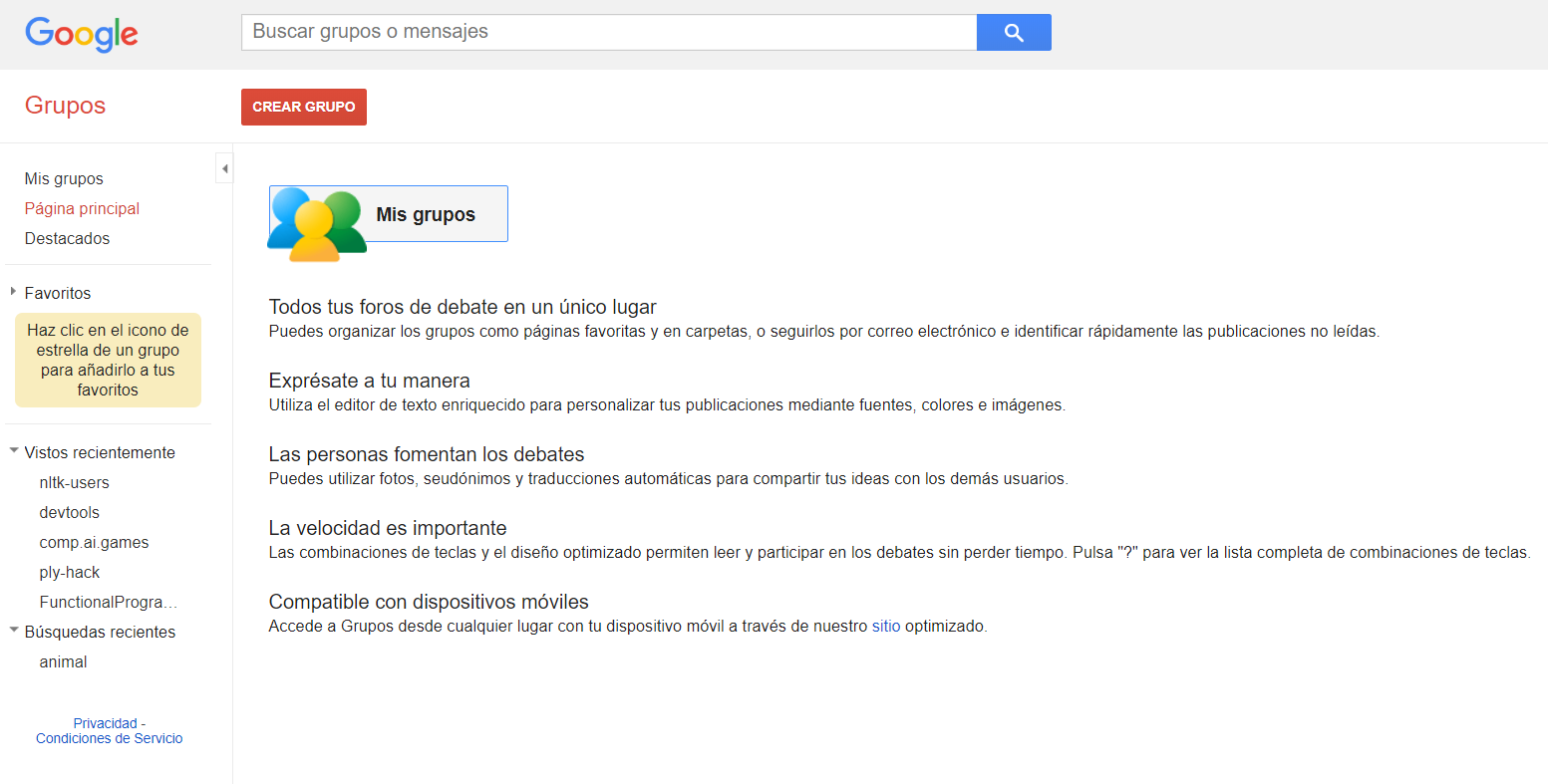Collapse the Vistos recientemente triangle

[14, 451]
